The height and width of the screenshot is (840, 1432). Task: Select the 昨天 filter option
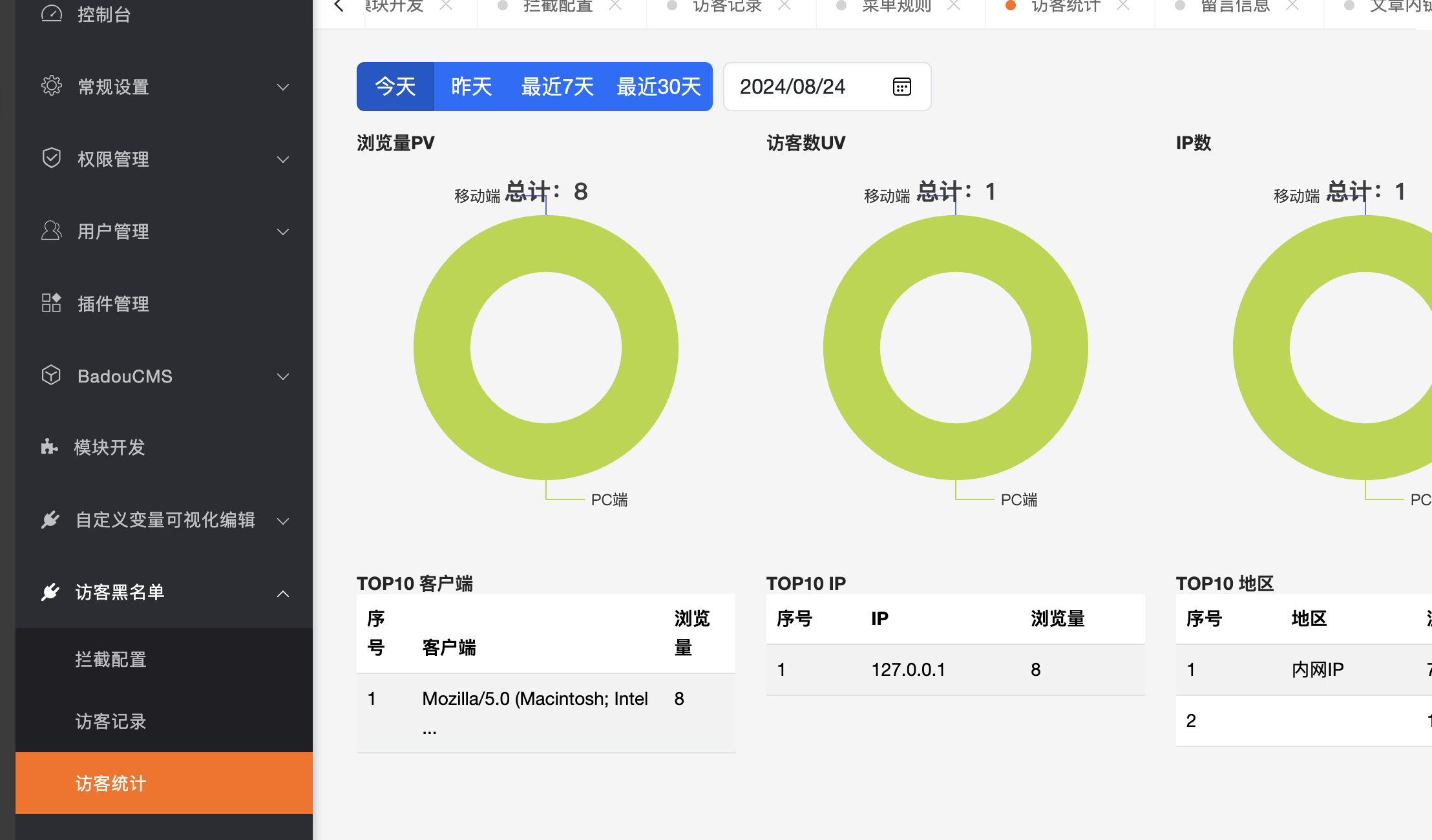(470, 87)
